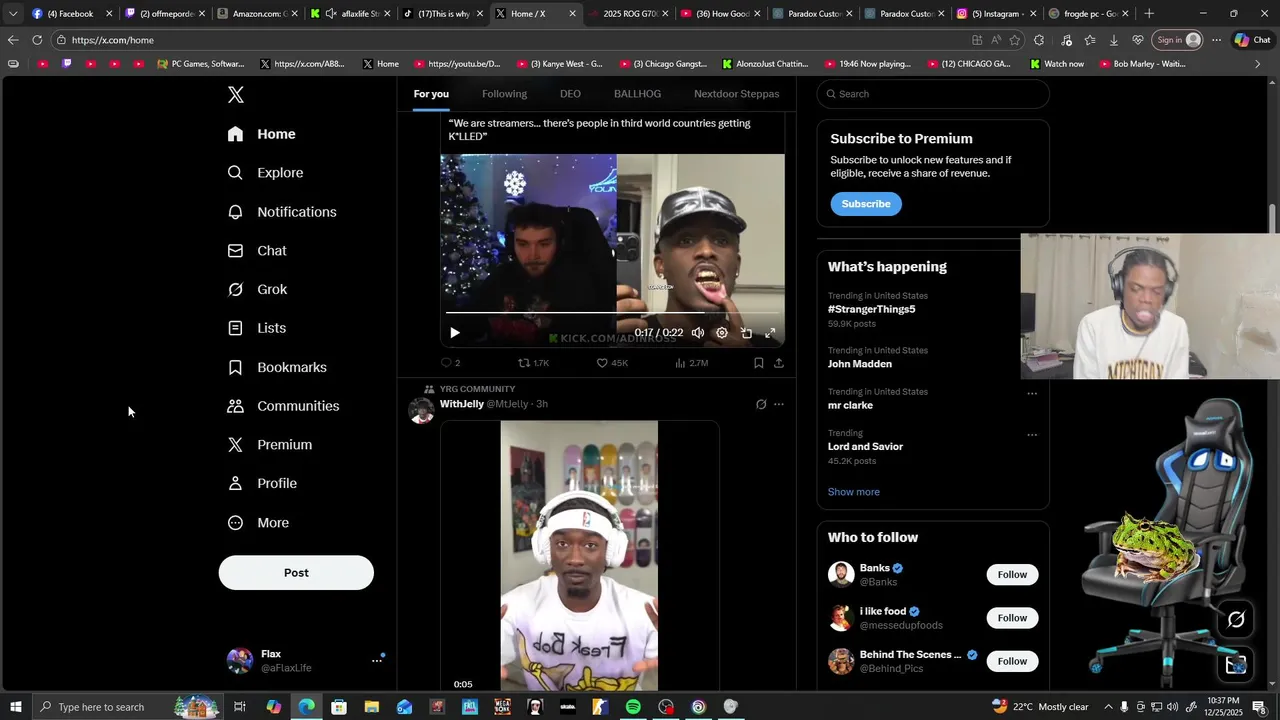The image size is (1280, 720).
Task: Open Profile in the sidebar
Action: pos(263,483)
